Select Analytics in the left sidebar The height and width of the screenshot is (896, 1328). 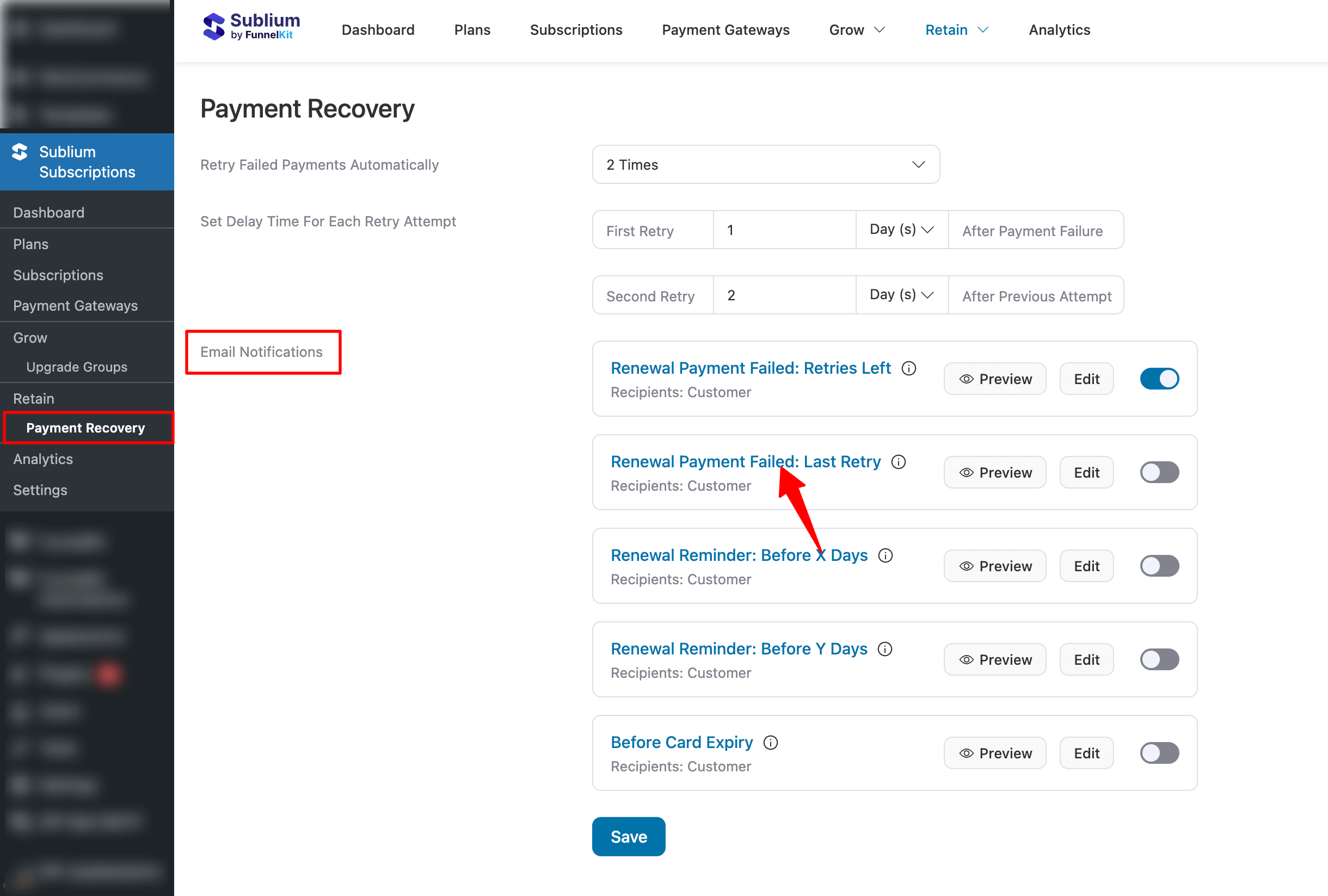coord(42,459)
